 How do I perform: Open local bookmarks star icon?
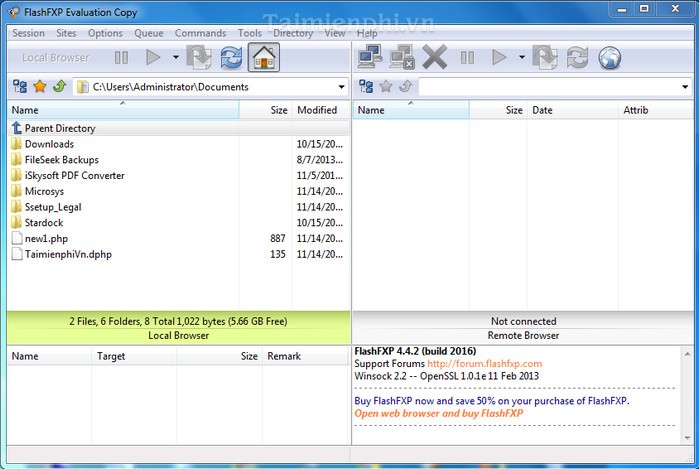(x=40, y=87)
